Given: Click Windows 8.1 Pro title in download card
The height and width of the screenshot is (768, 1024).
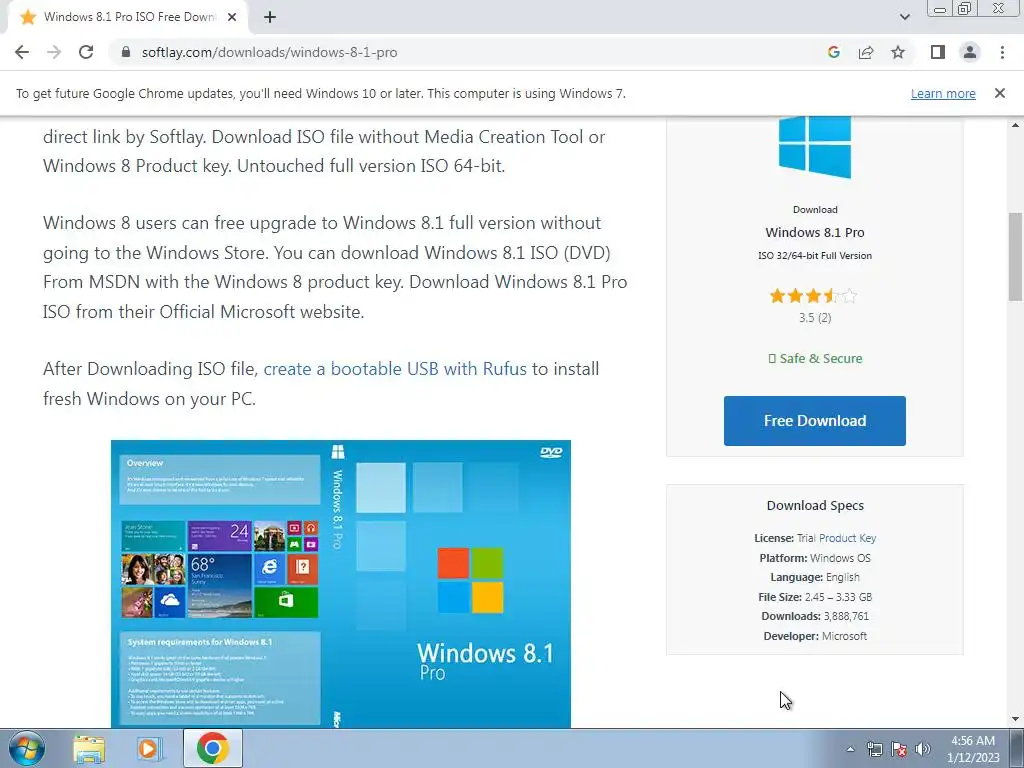Looking at the screenshot, I should [x=814, y=232].
